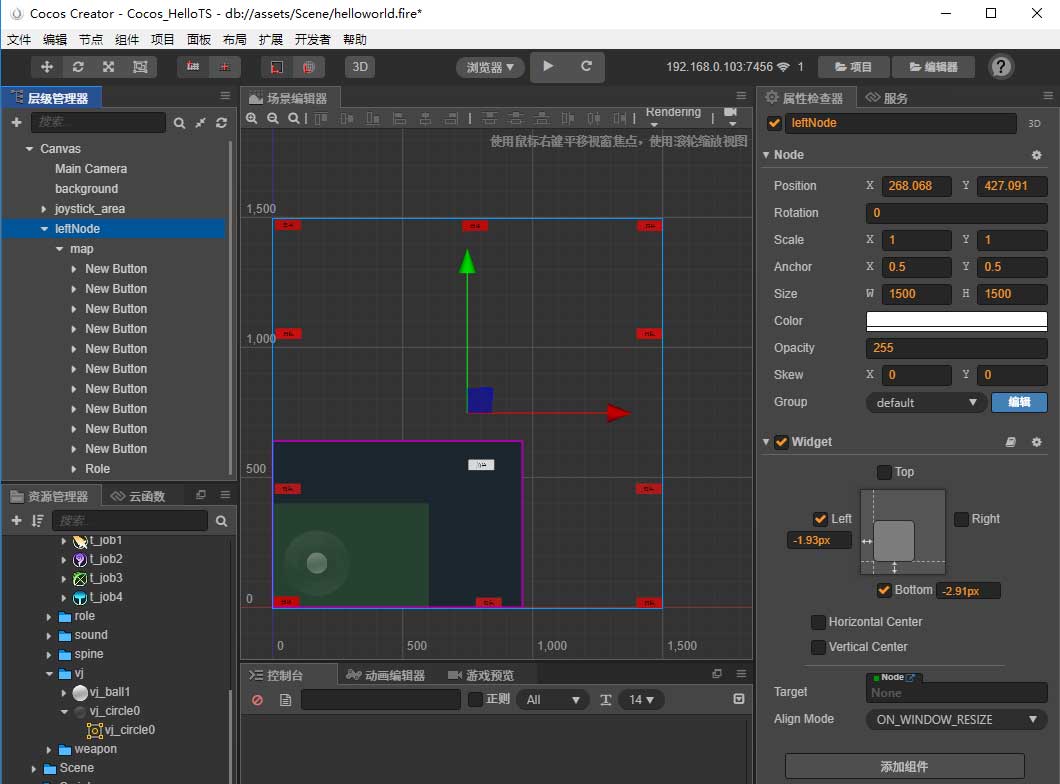Image resolution: width=1060 pixels, height=784 pixels.
Task: Open help via question mark icon
Action: pos(1000,67)
